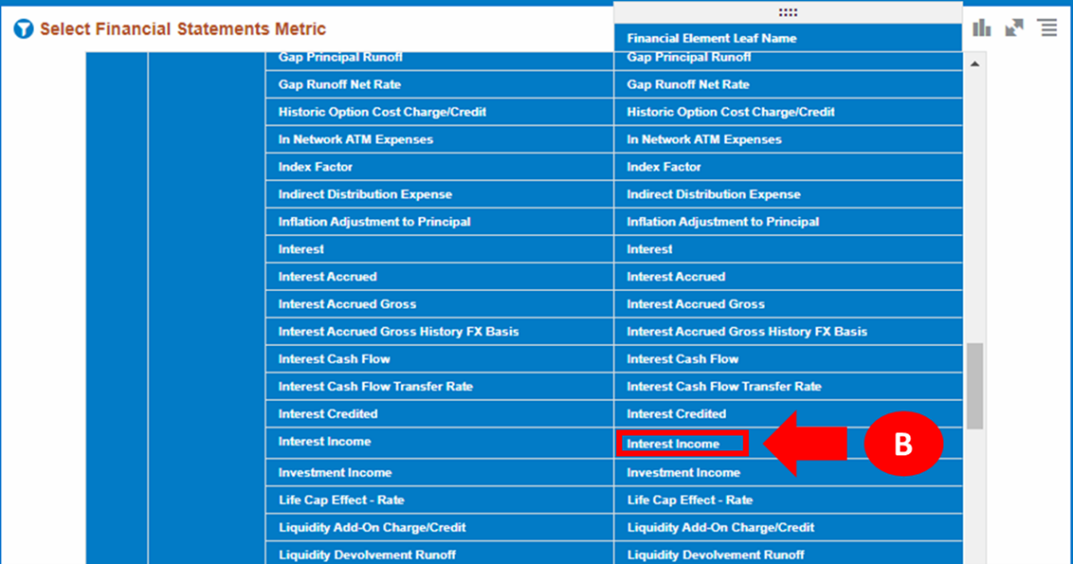Click the Select Financial Statements Metric title
1073x564 pixels.
point(183,29)
